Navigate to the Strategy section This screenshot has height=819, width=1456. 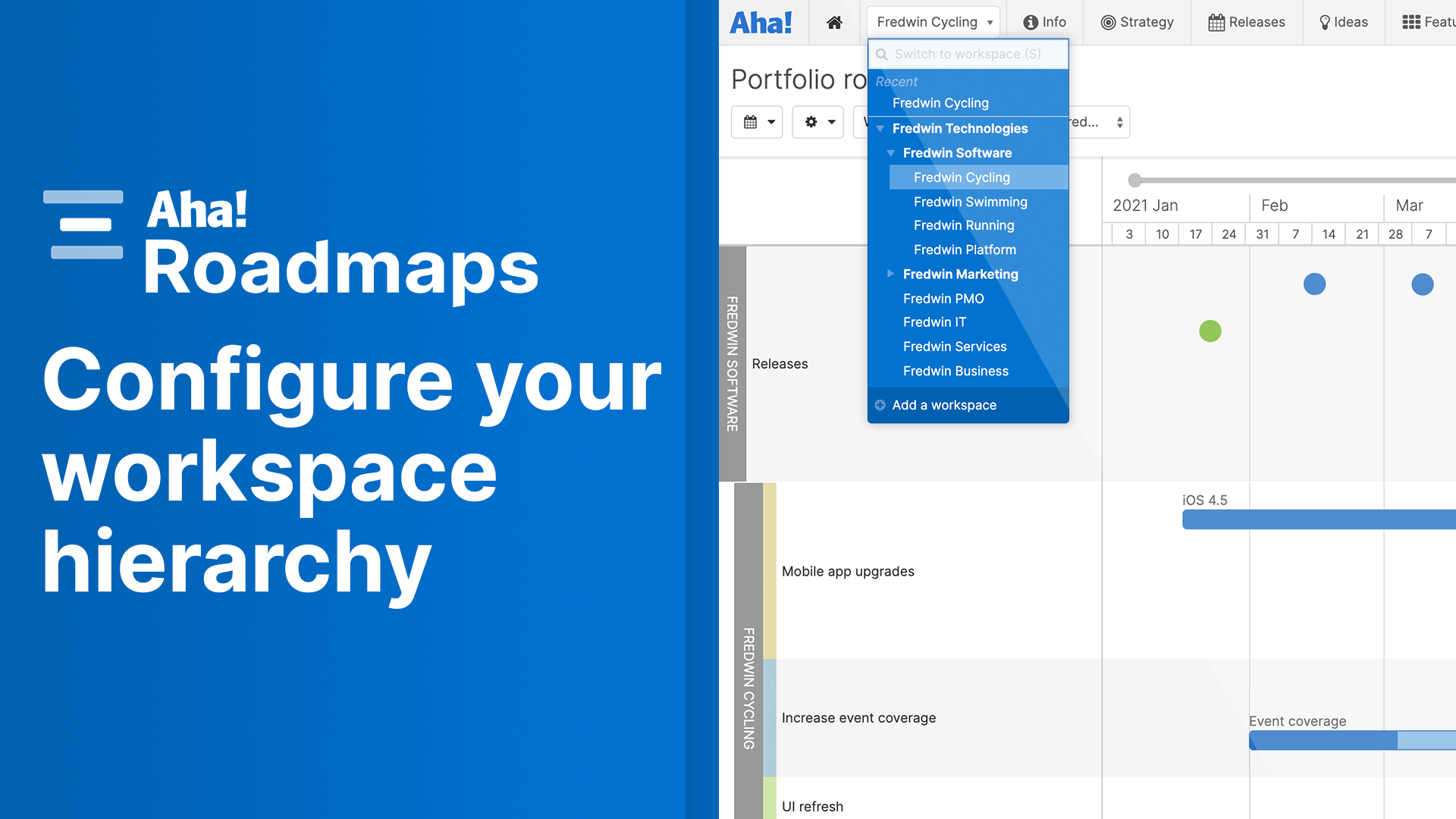1137,22
